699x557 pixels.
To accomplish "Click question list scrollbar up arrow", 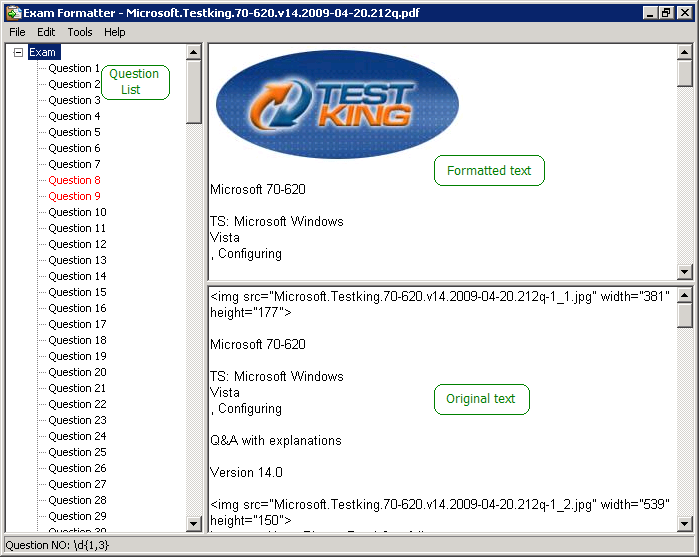I will click(x=193, y=53).
